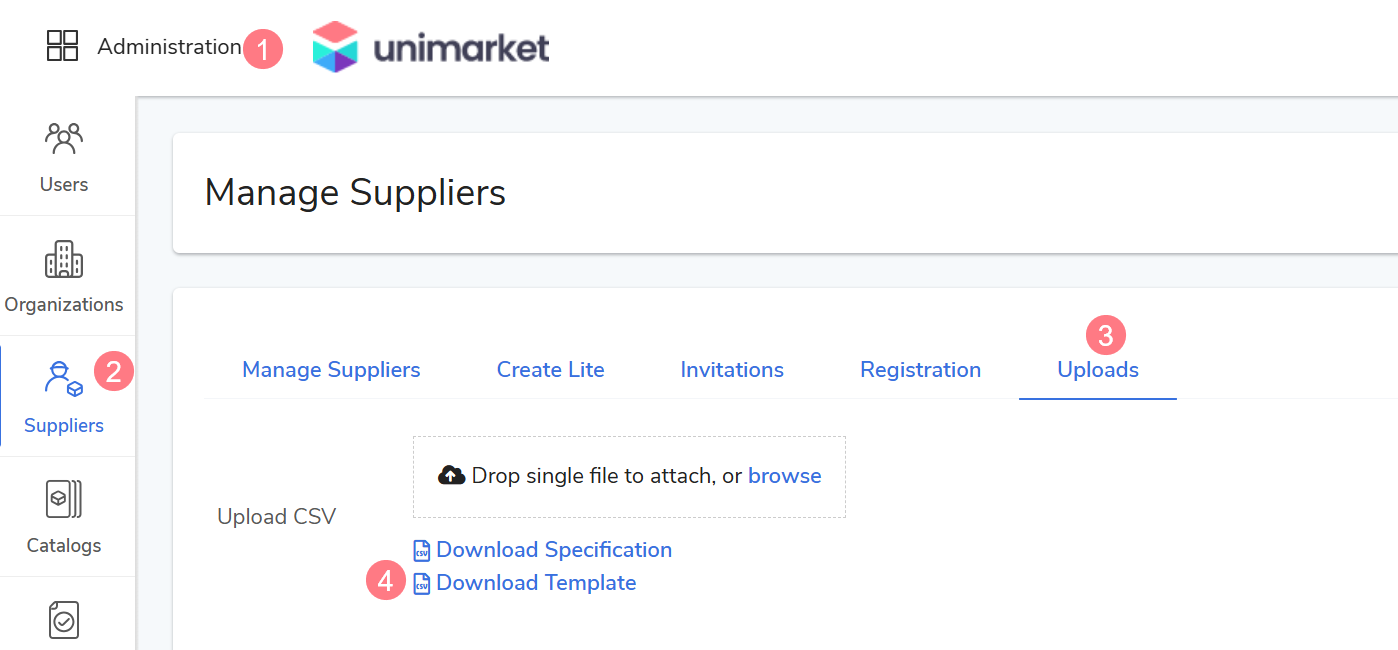Click the cloud upload icon
The height and width of the screenshot is (650, 1398).
452,476
